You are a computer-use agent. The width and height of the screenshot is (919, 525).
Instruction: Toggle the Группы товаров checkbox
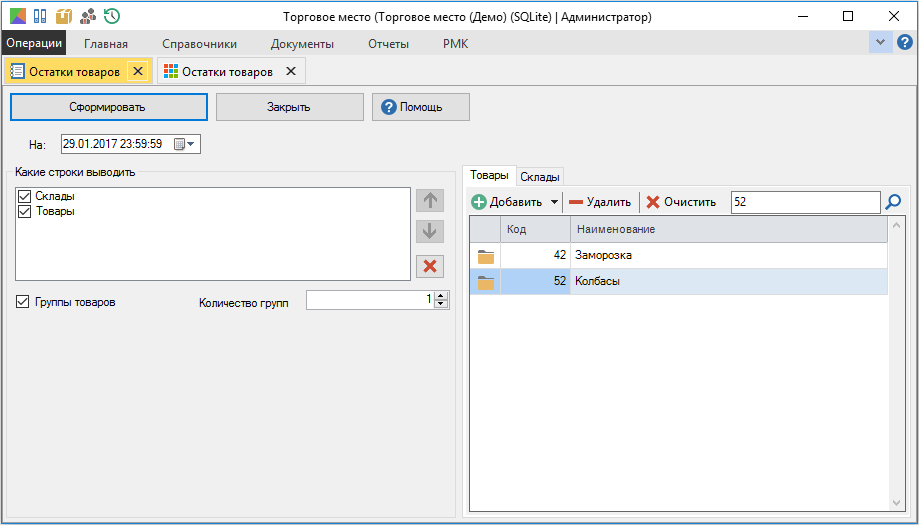(x=22, y=302)
